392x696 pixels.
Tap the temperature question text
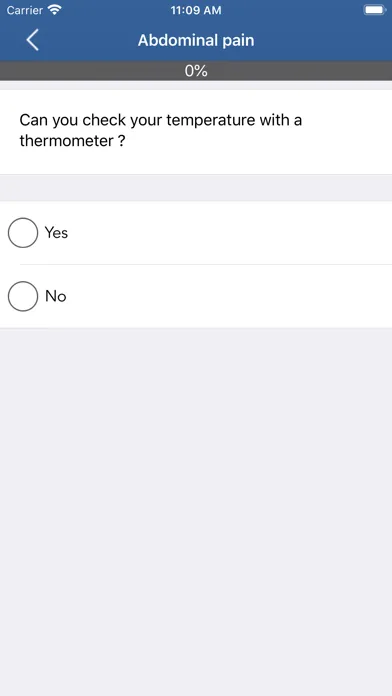click(161, 130)
